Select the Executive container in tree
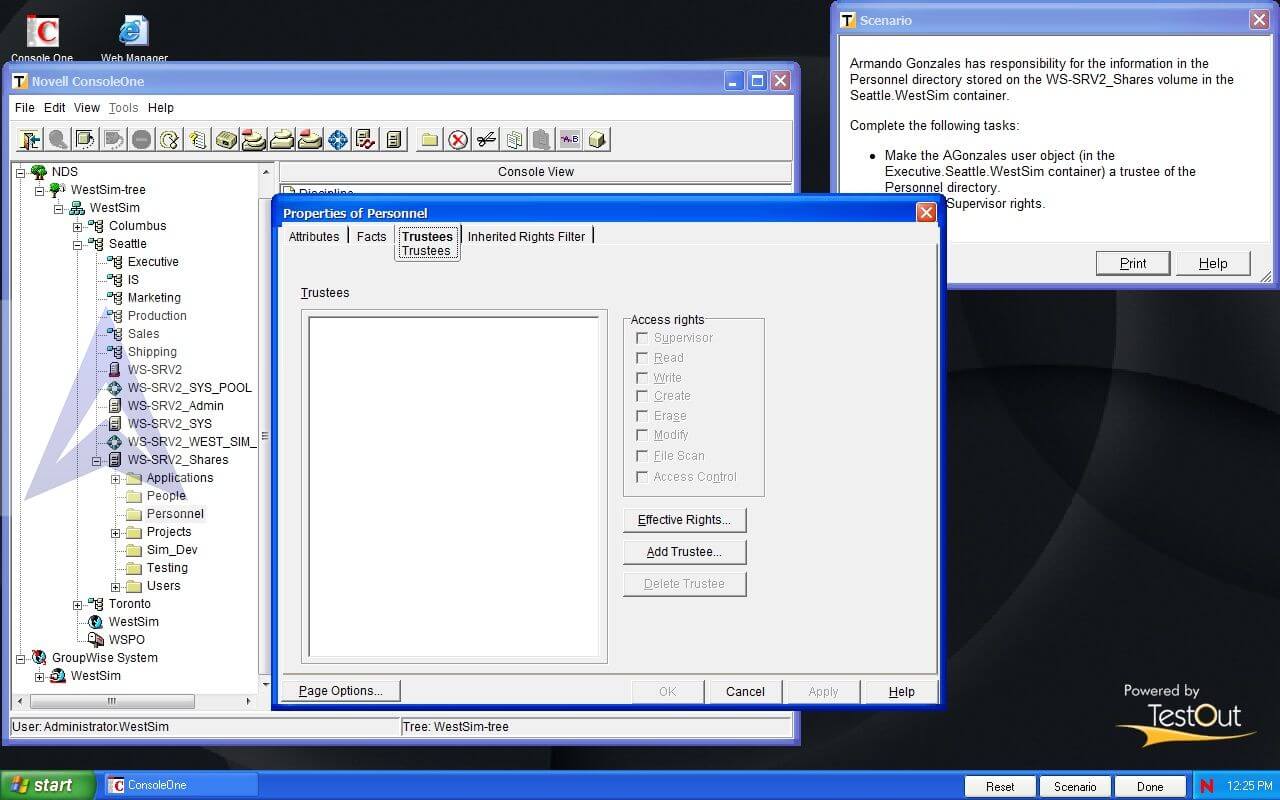Screen dimensions: 1280x800 (153, 262)
